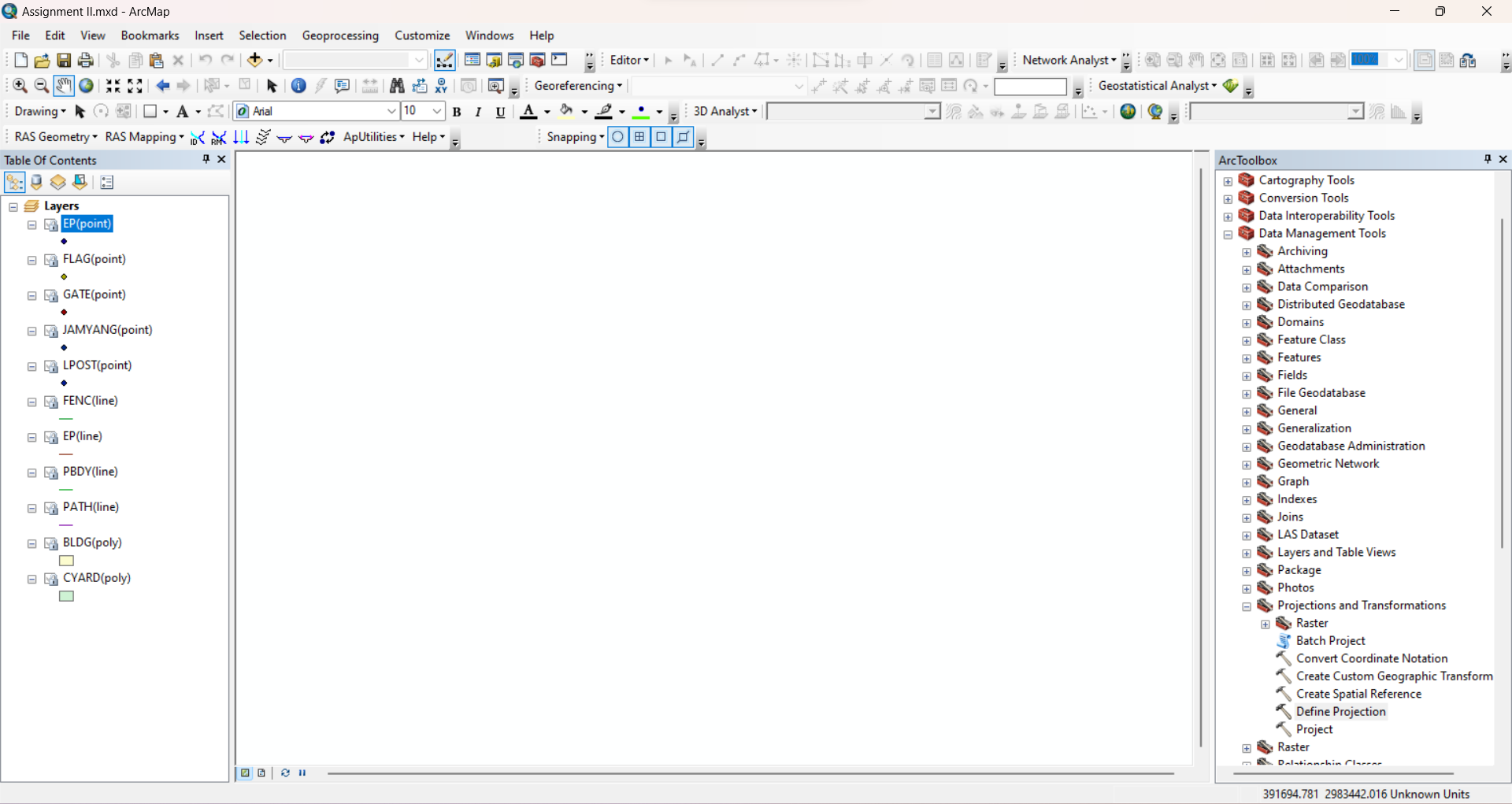Open the RAS Geometry menu button
Screen dimensions: 1512x804
point(56,137)
